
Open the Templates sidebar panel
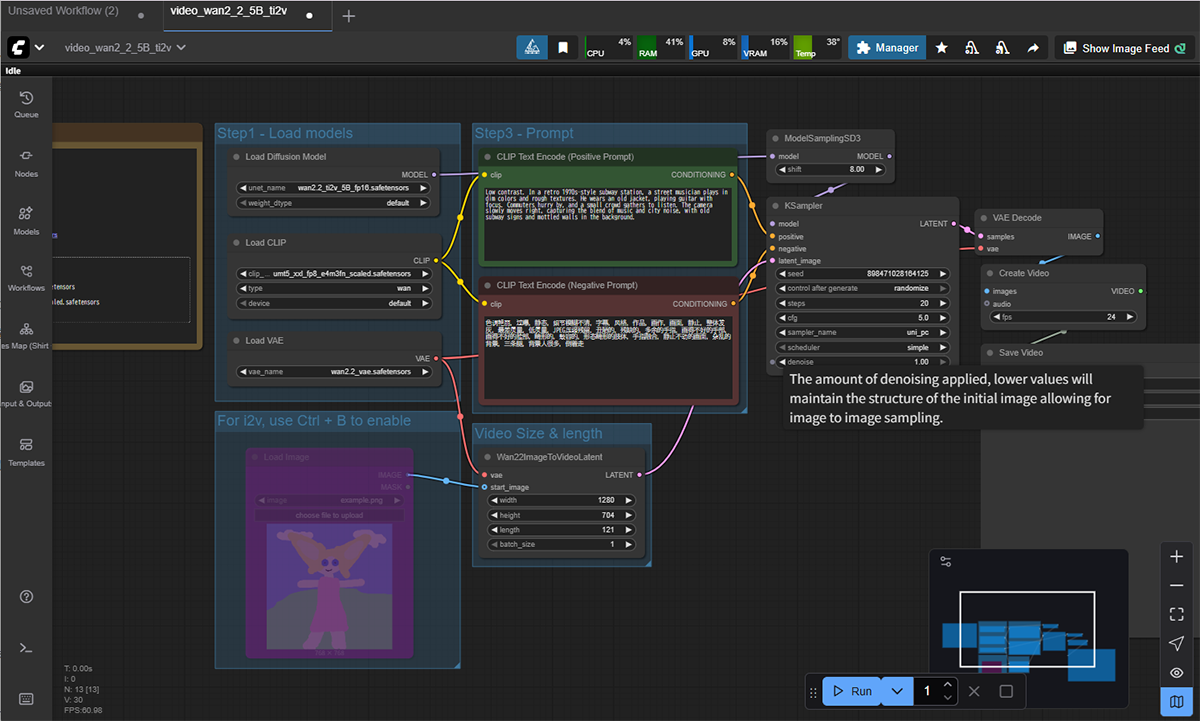tap(26, 451)
